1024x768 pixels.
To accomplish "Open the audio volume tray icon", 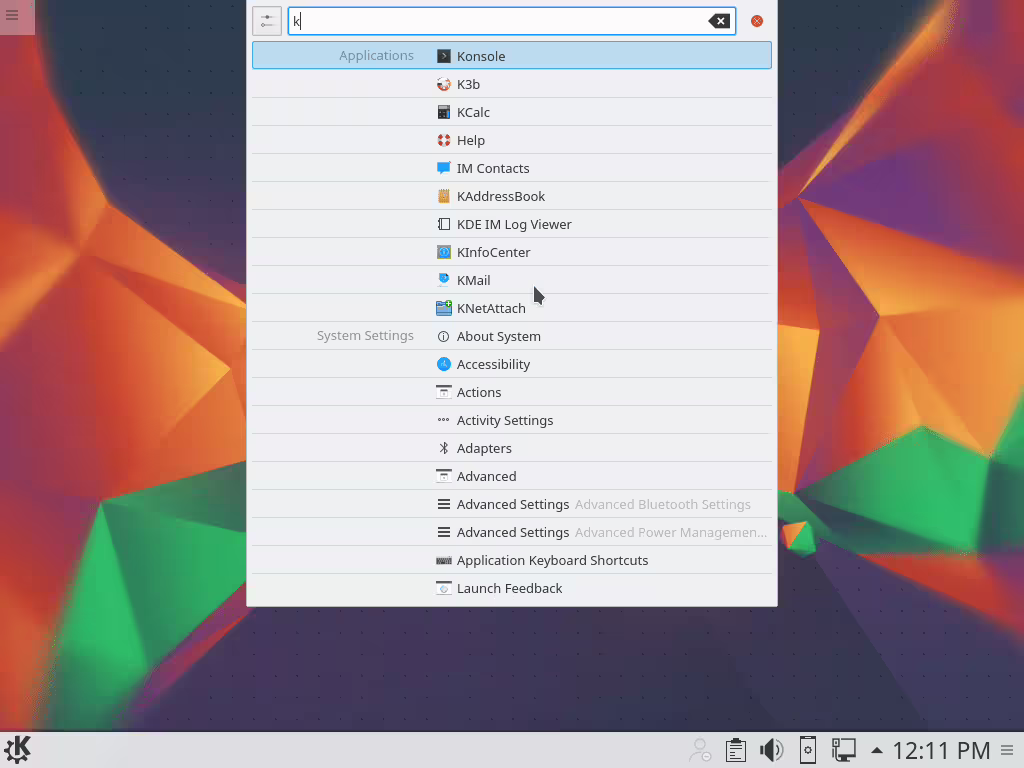I will 771,750.
